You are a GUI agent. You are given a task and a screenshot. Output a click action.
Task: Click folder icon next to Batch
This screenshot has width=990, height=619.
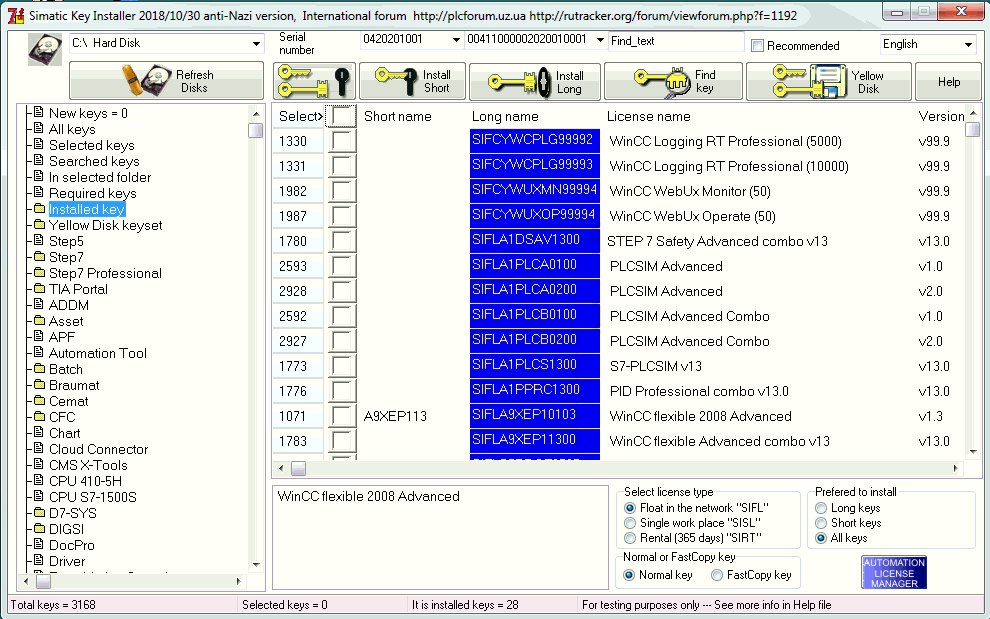point(39,368)
